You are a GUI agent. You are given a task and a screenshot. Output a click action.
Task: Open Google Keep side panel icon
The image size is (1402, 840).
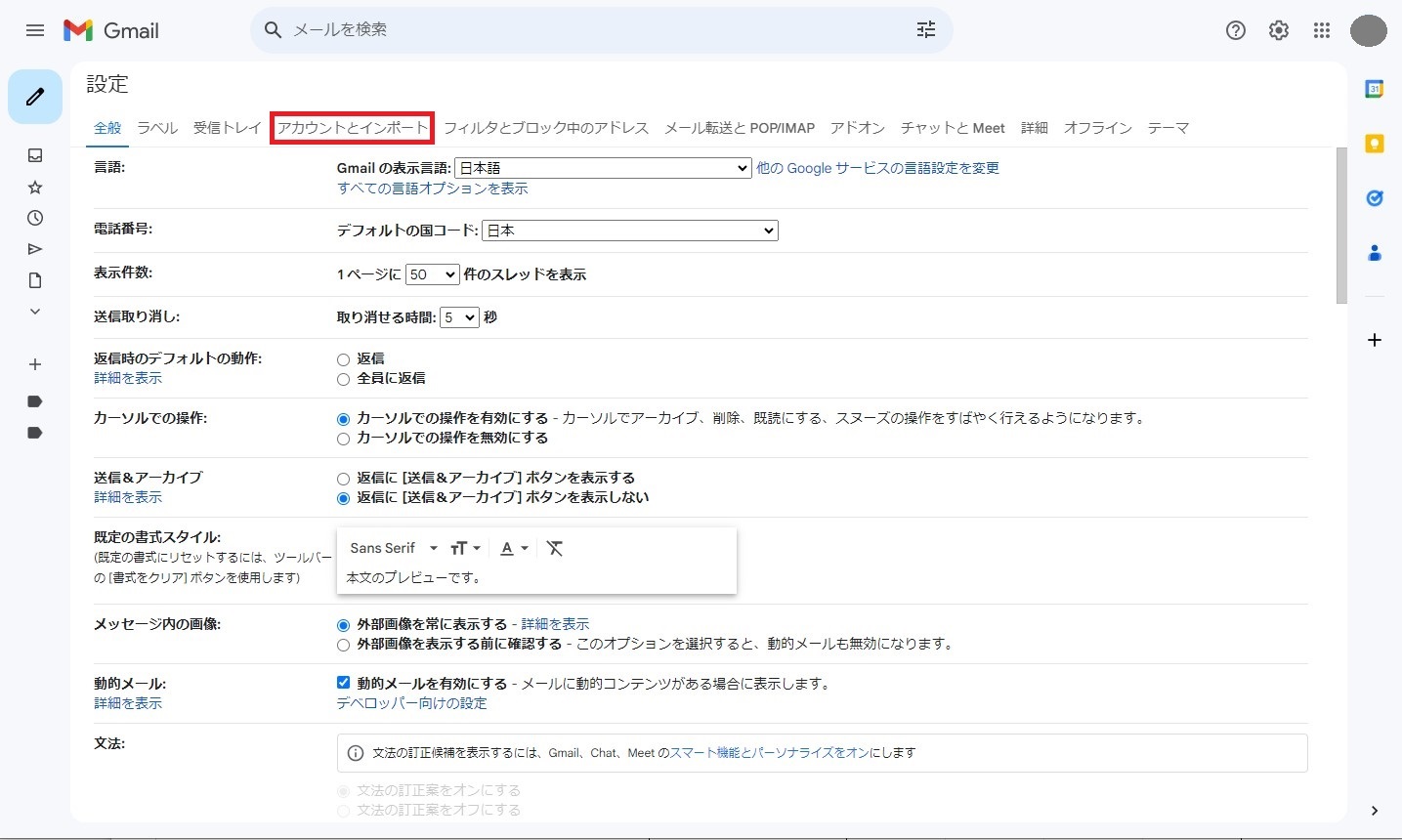pyautogui.click(x=1374, y=144)
